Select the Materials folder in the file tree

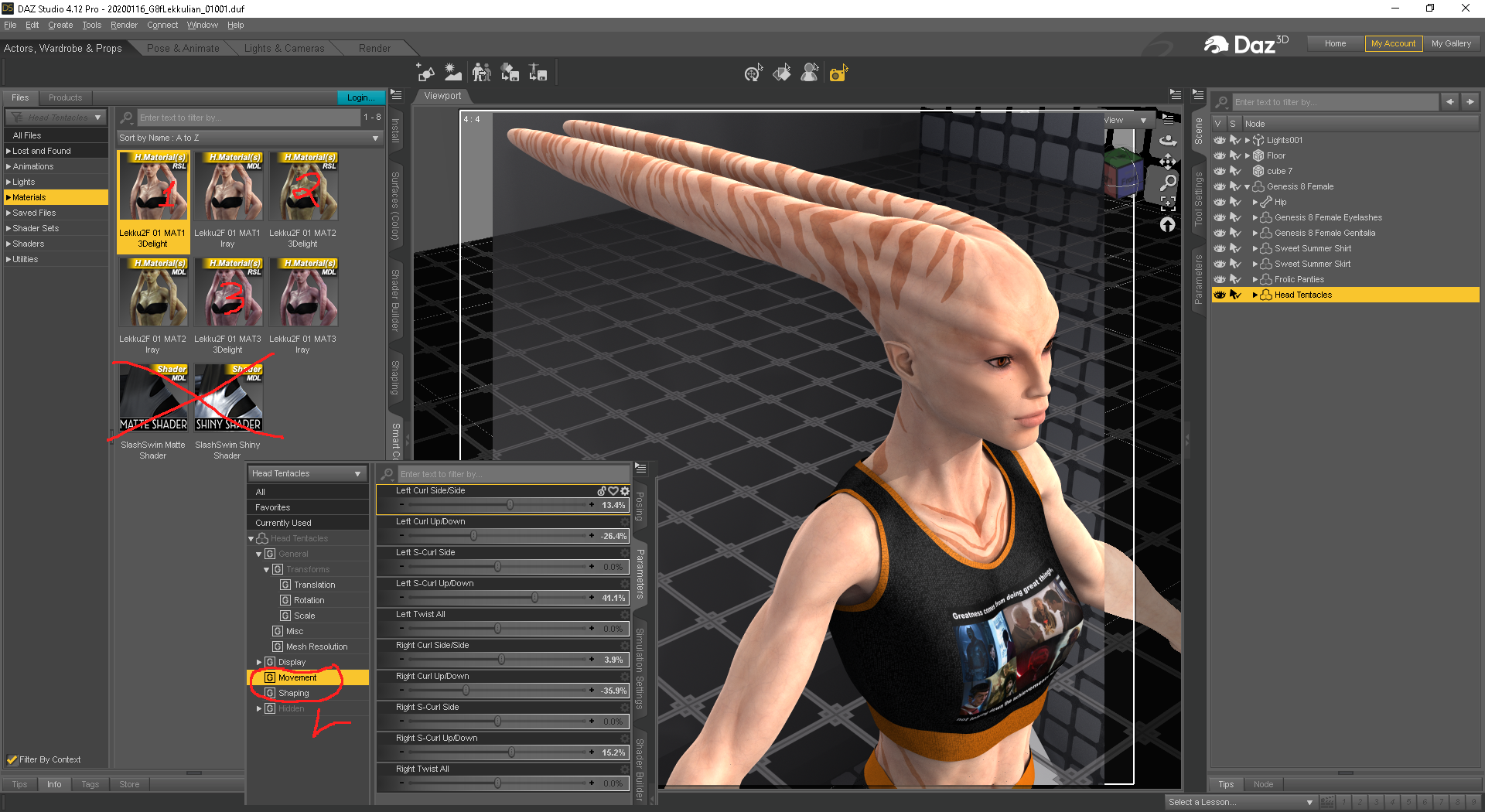56,197
